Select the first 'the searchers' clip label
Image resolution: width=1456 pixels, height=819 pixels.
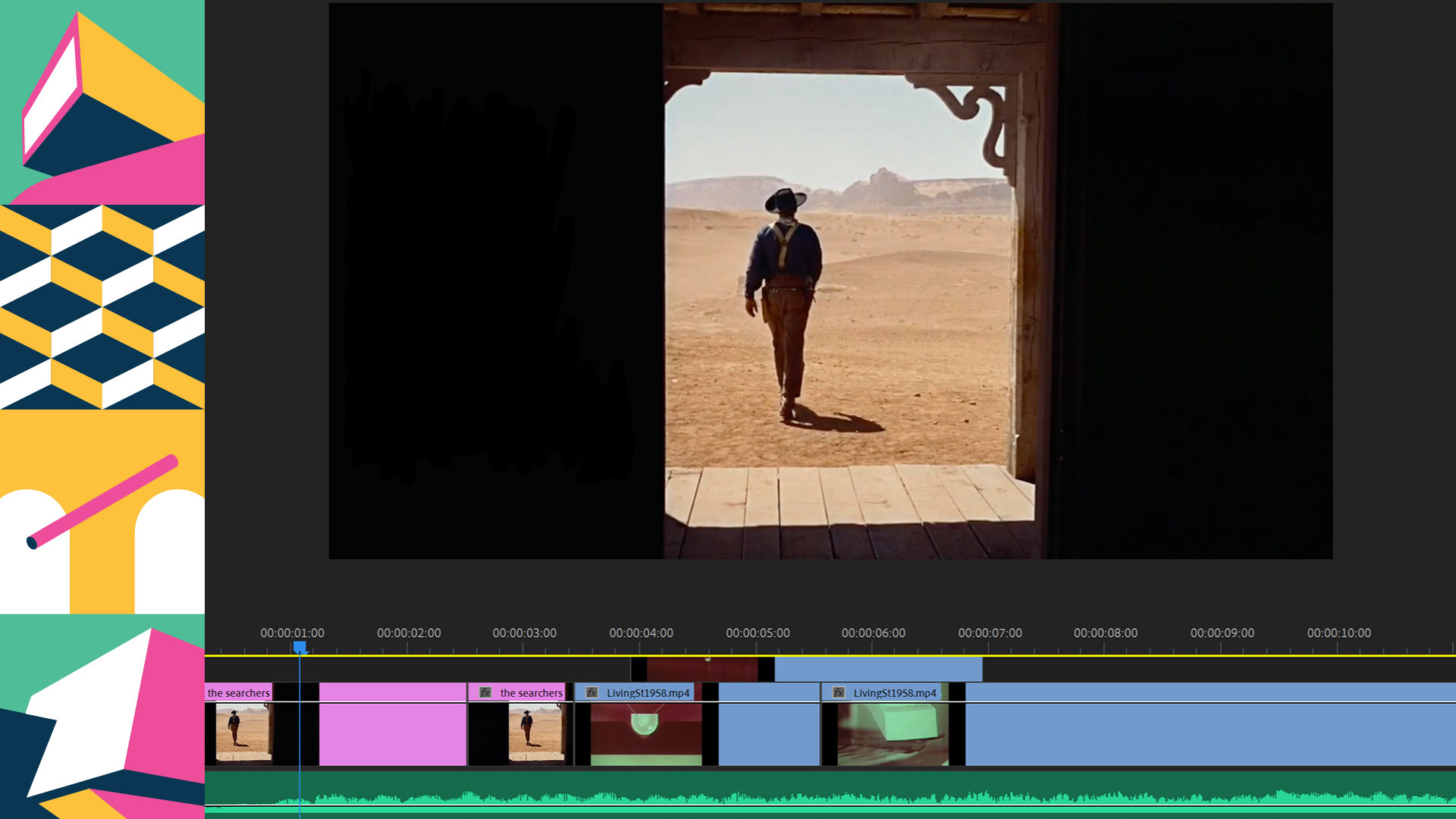pyautogui.click(x=238, y=692)
